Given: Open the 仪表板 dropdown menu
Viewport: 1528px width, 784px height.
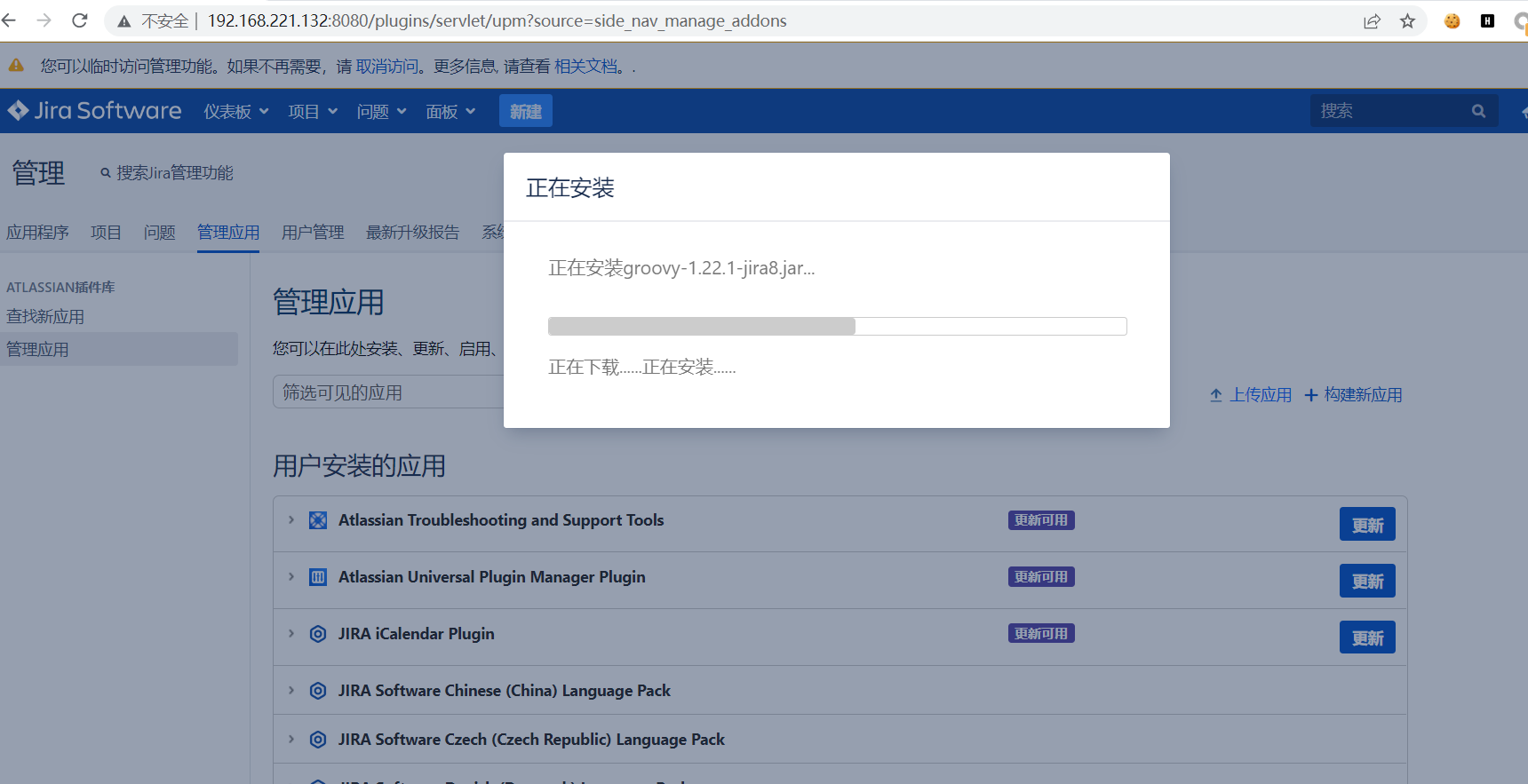Looking at the screenshot, I should [236, 111].
